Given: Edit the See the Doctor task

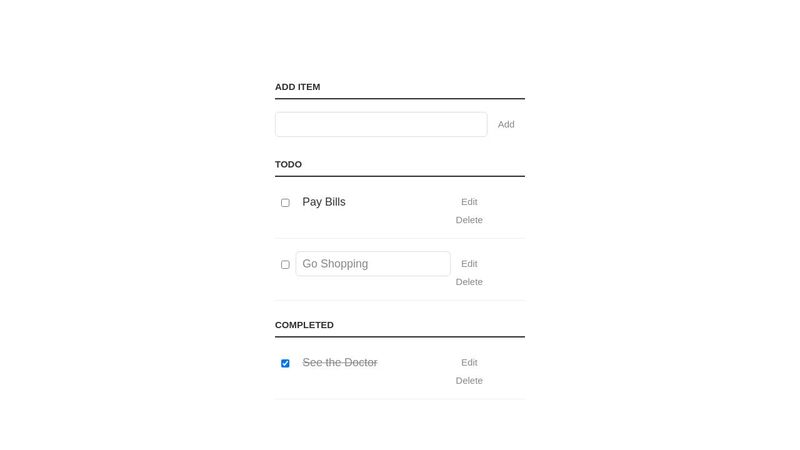Looking at the screenshot, I should [x=469, y=363].
